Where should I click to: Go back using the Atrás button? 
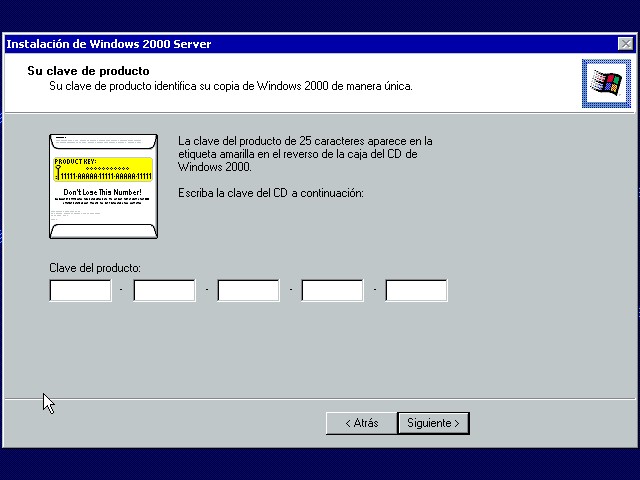point(362,423)
